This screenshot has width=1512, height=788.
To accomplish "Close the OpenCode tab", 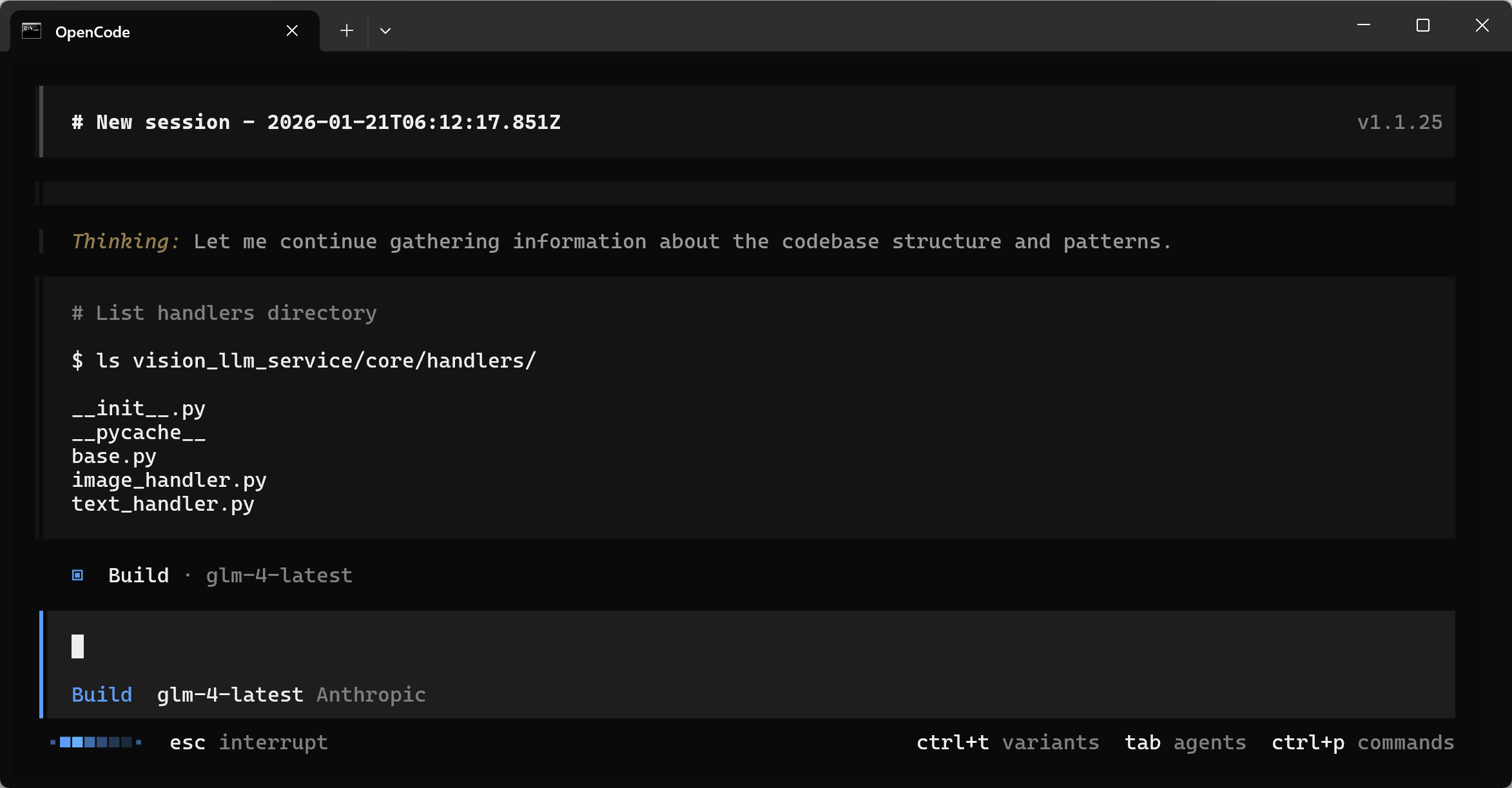I will coord(292,31).
